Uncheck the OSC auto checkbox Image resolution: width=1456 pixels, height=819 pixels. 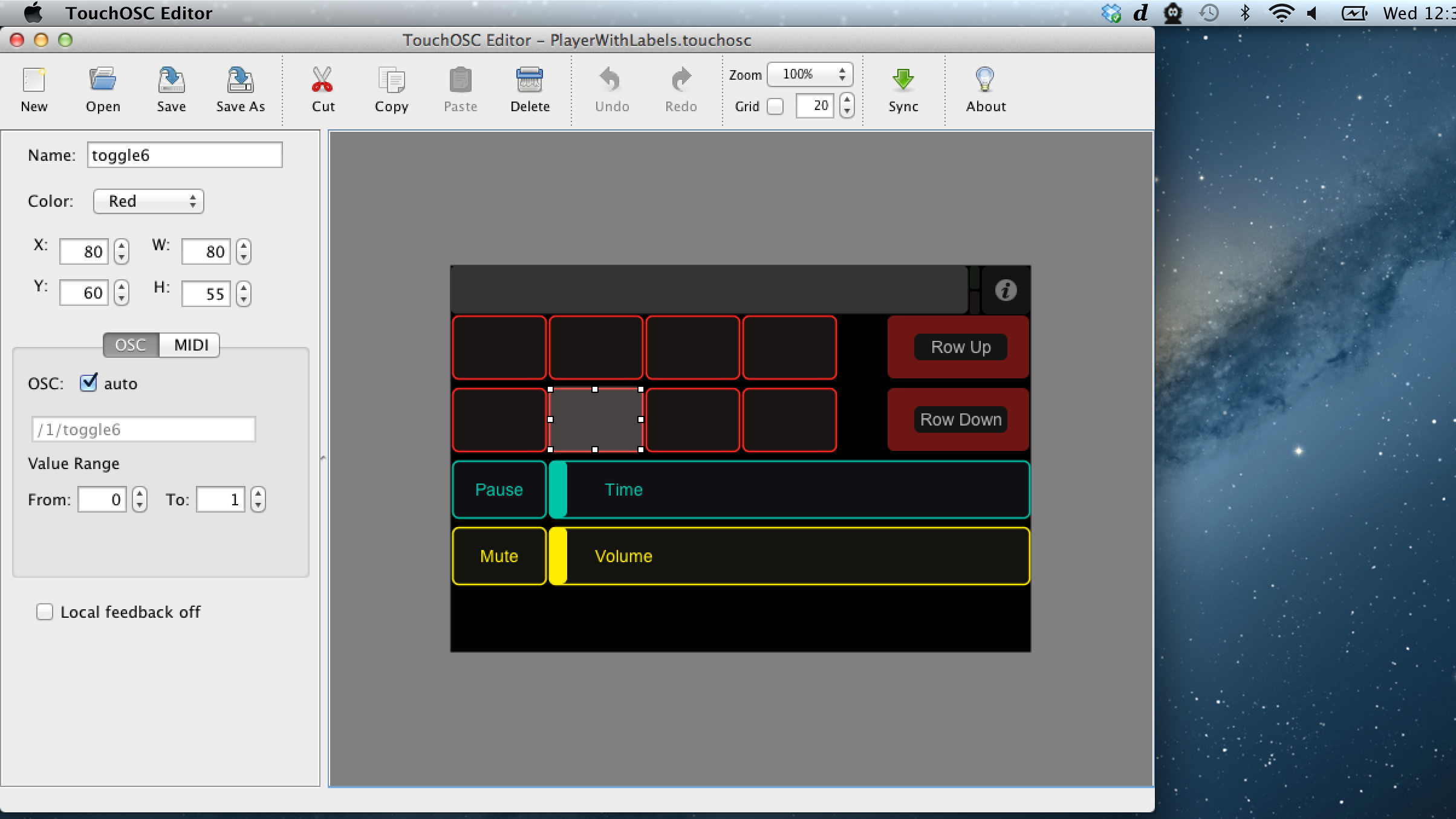[x=88, y=383]
